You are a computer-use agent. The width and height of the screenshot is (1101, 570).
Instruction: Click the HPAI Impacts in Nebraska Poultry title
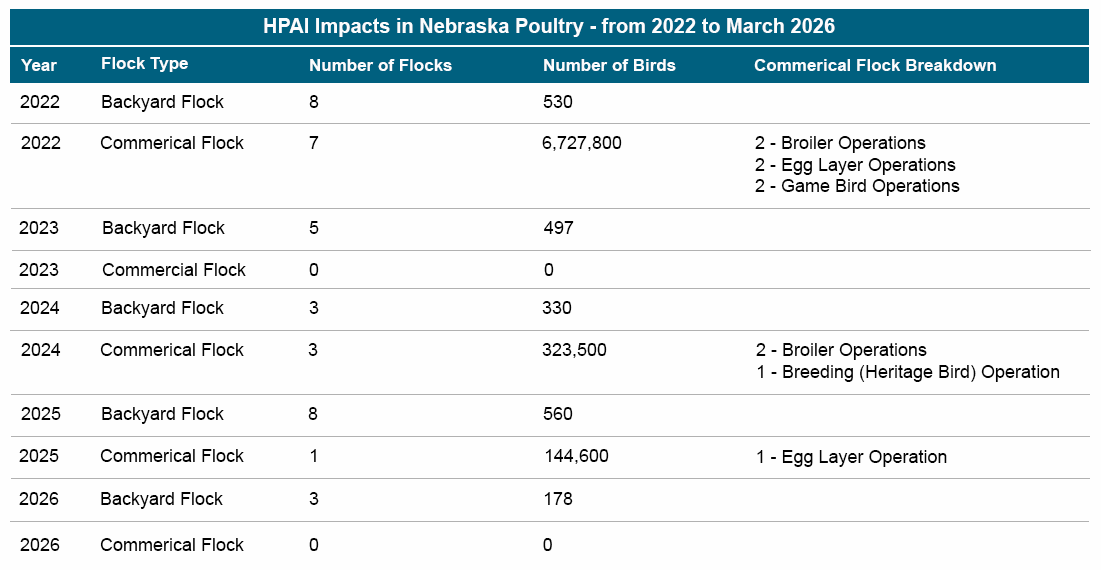pos(549,26)
